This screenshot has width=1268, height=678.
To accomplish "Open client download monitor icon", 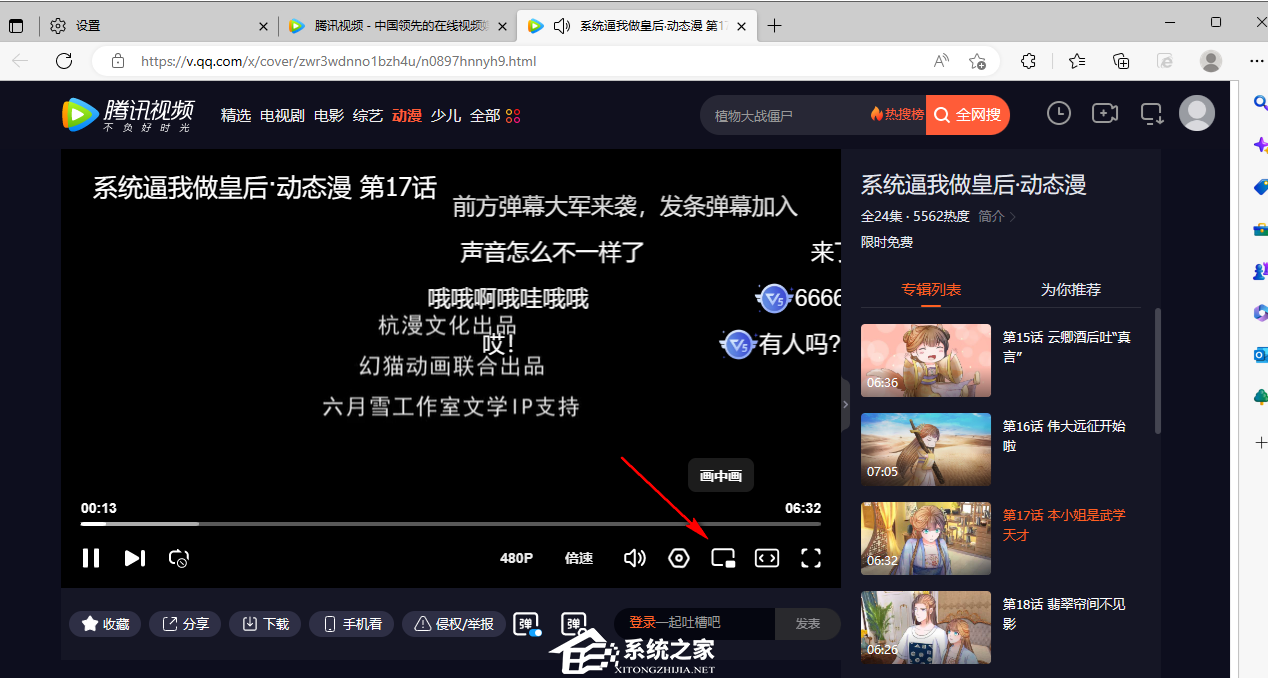I will point(1152,114).
